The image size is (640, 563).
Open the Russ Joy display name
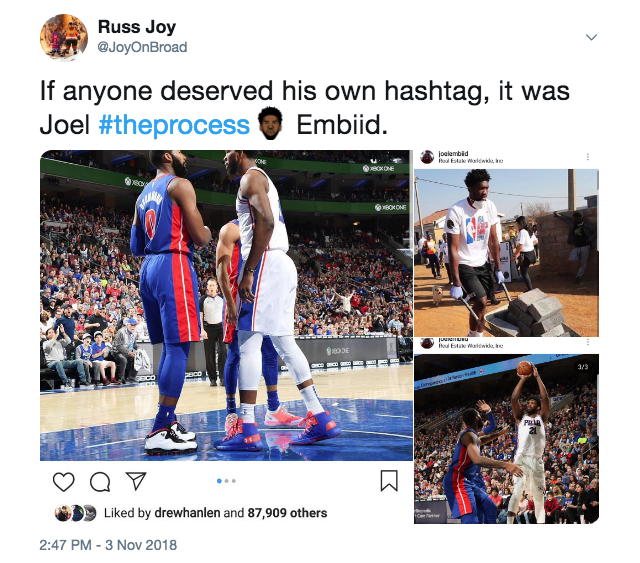[137, 27]
